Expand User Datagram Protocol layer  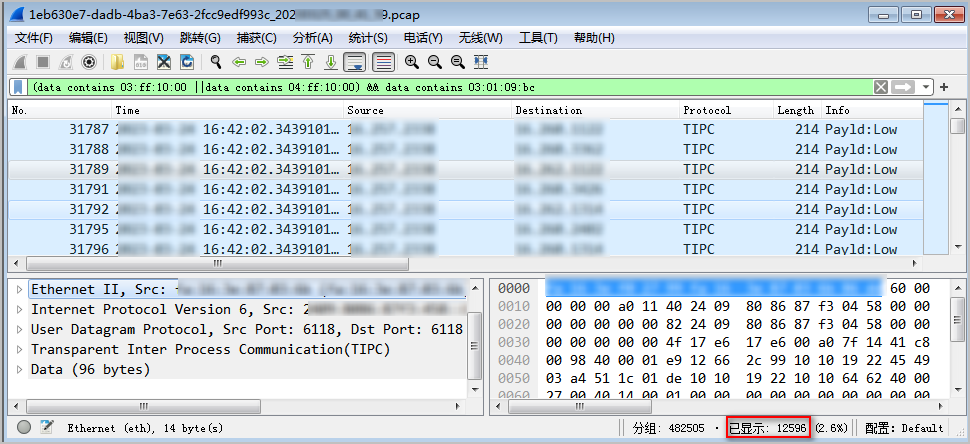(x=19, y=329)
